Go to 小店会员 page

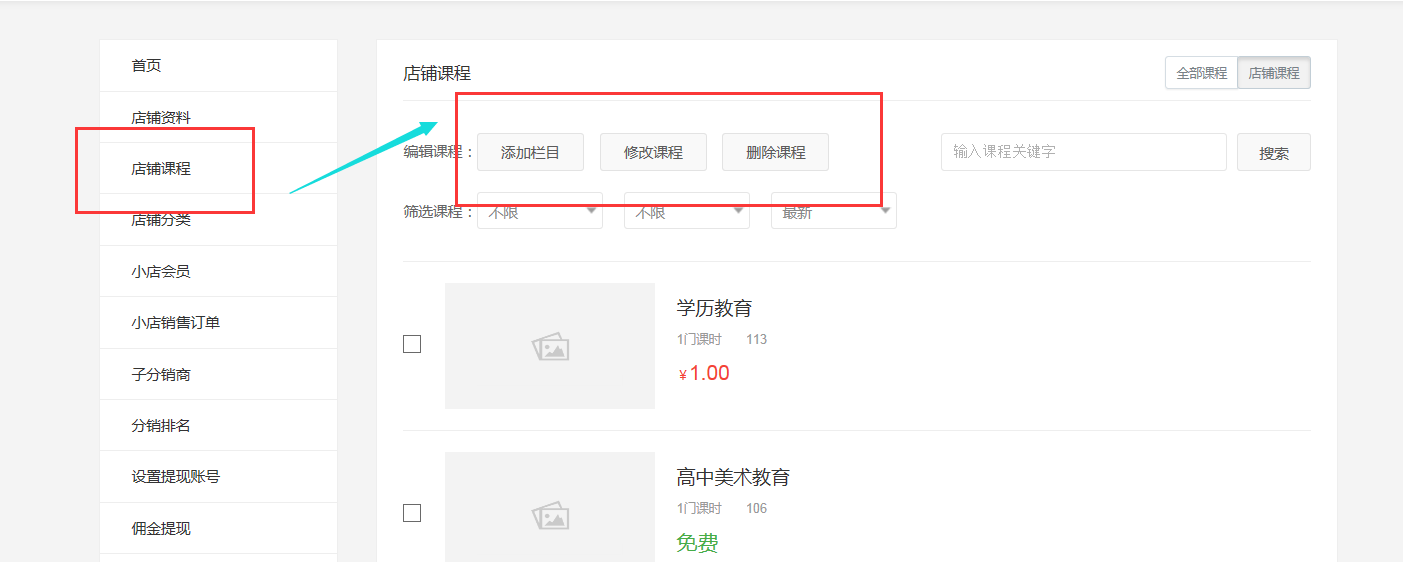[x=218, y=272]
